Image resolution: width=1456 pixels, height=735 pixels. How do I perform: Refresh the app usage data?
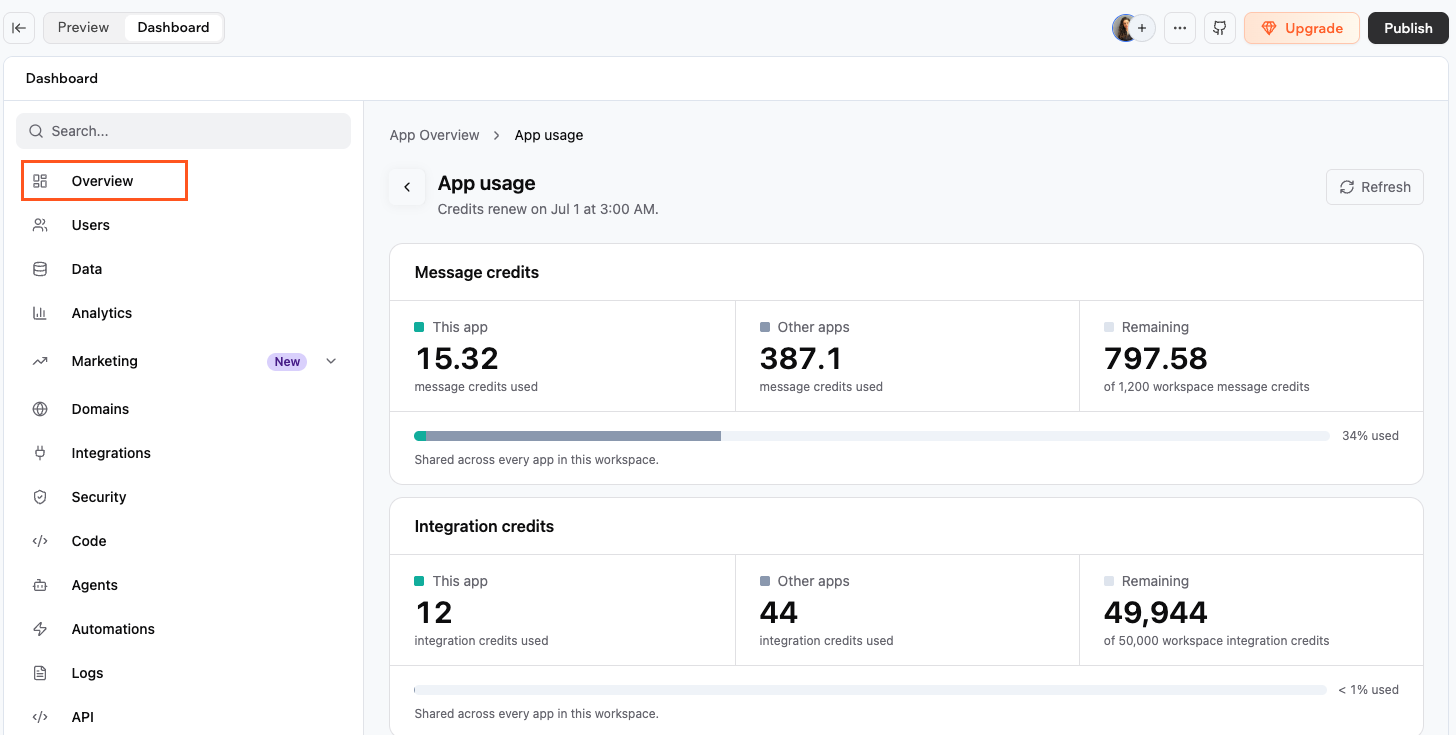tap(1374, 187)
